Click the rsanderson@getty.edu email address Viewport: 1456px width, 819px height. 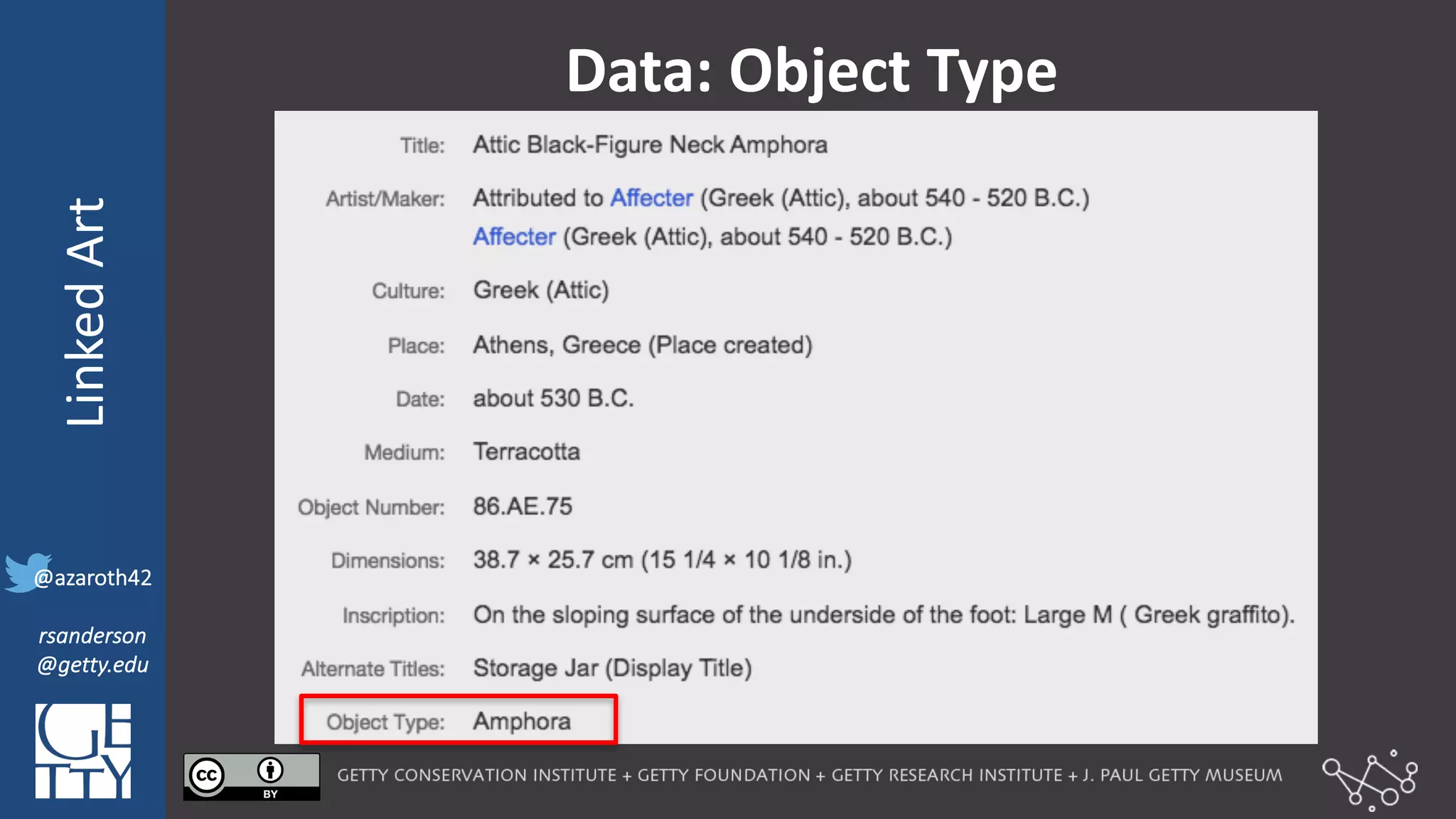[x=93, y=650]
